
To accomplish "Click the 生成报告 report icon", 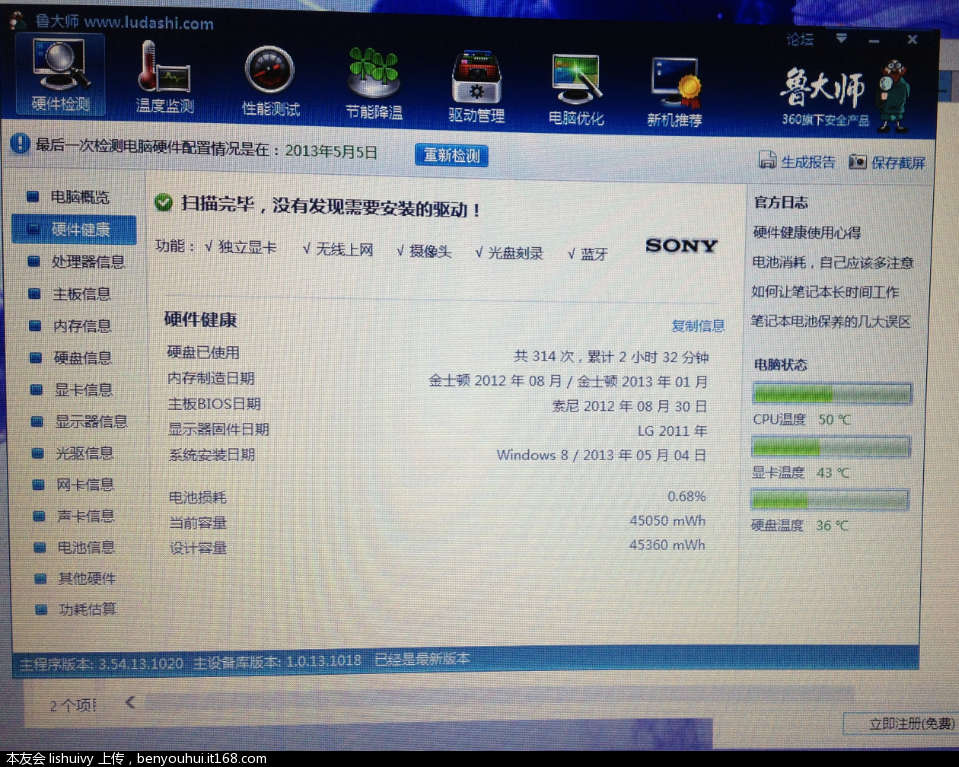I will [767, 160].
